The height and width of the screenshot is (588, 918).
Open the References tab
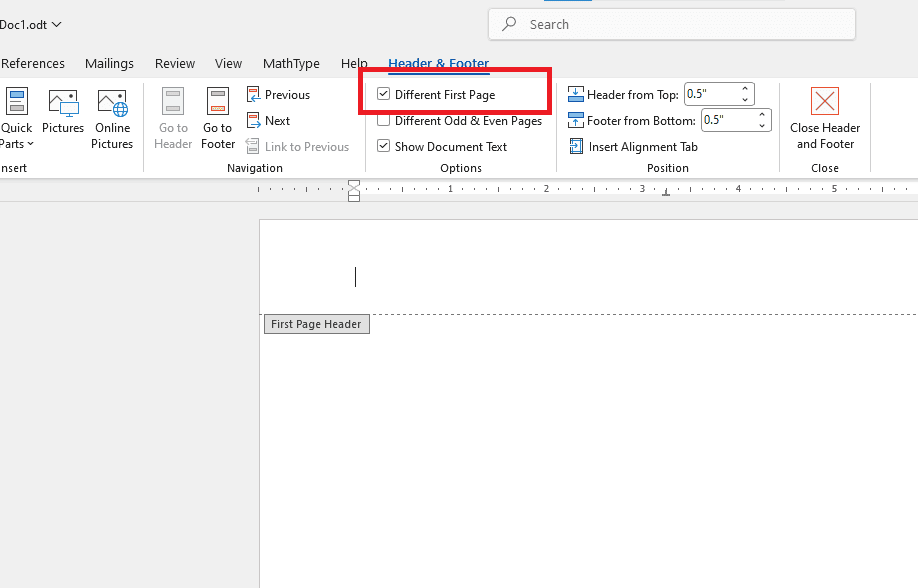(x=33, y=63)
